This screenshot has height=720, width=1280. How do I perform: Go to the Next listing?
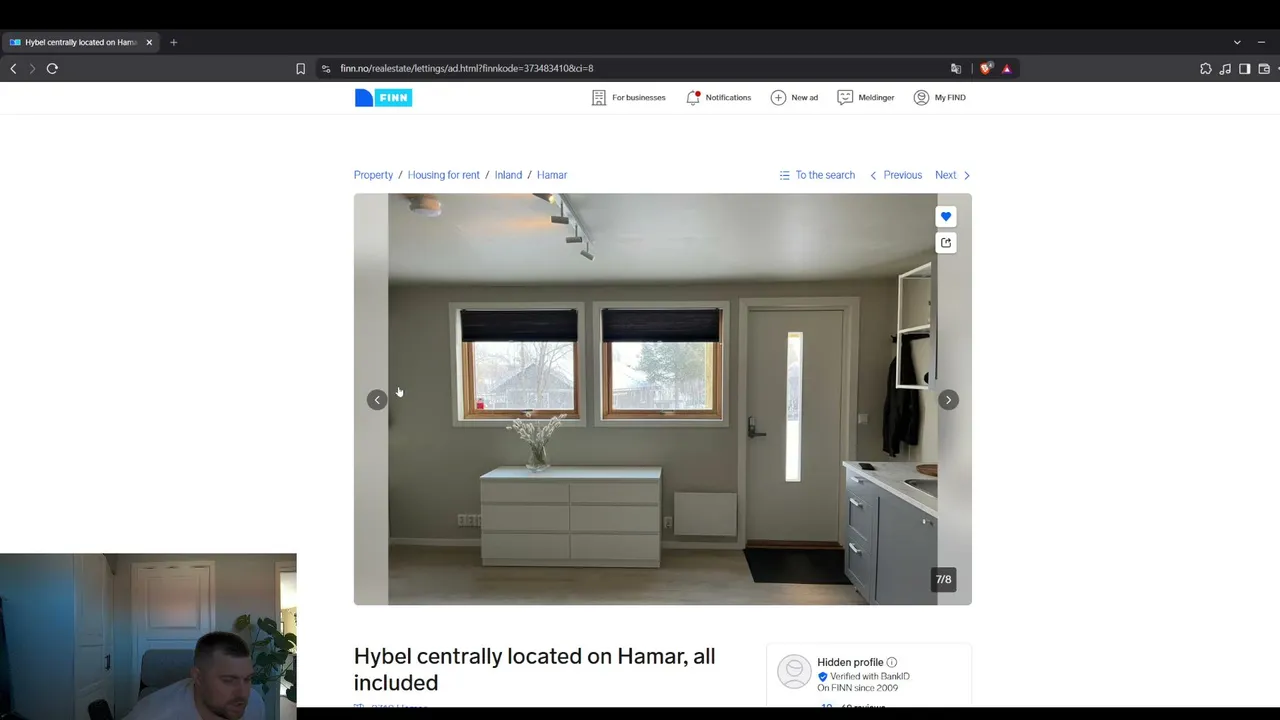(x=953, y=175)
